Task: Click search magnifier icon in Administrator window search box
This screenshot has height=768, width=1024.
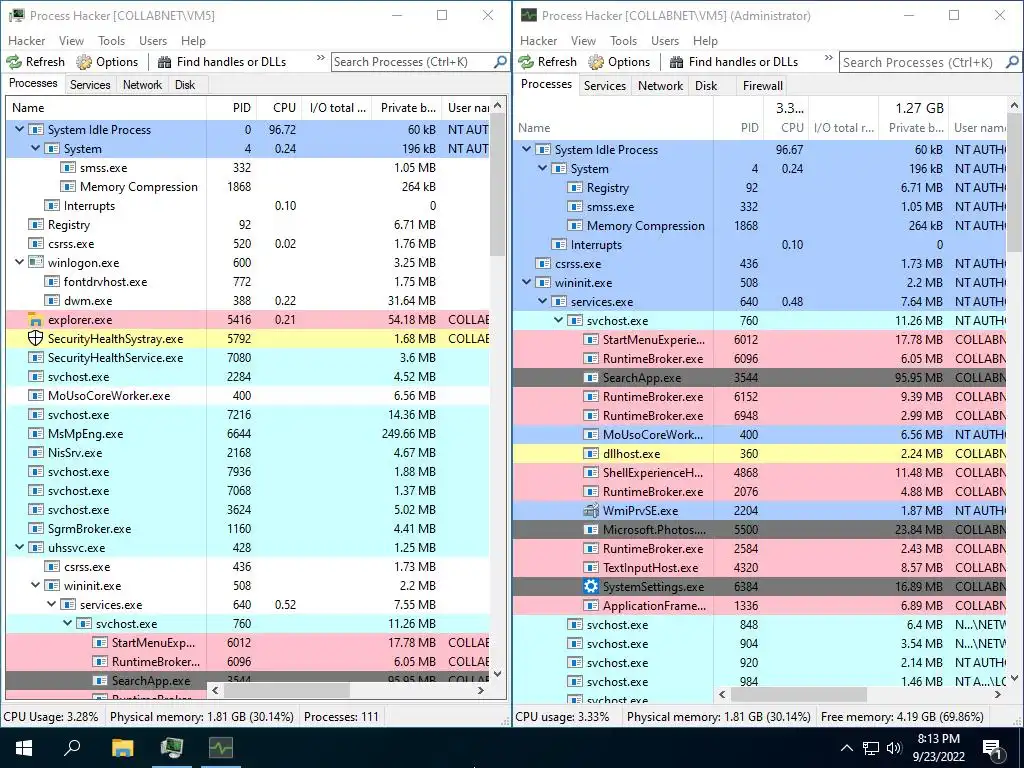Action: tap(1012, 62)
